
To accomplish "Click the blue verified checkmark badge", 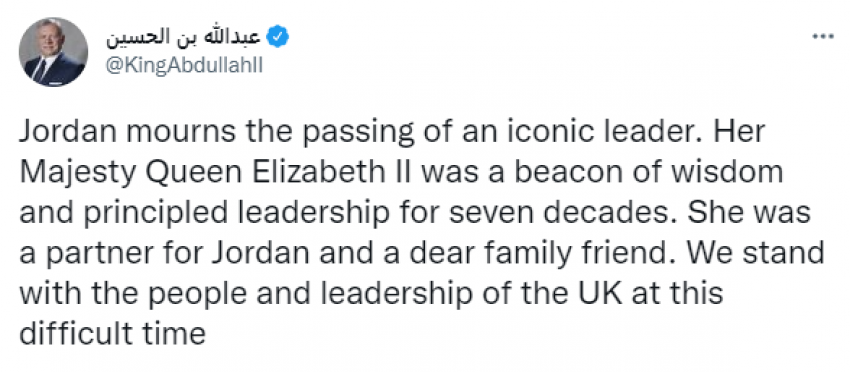I will pyautogui.click(x=279, y=37).
